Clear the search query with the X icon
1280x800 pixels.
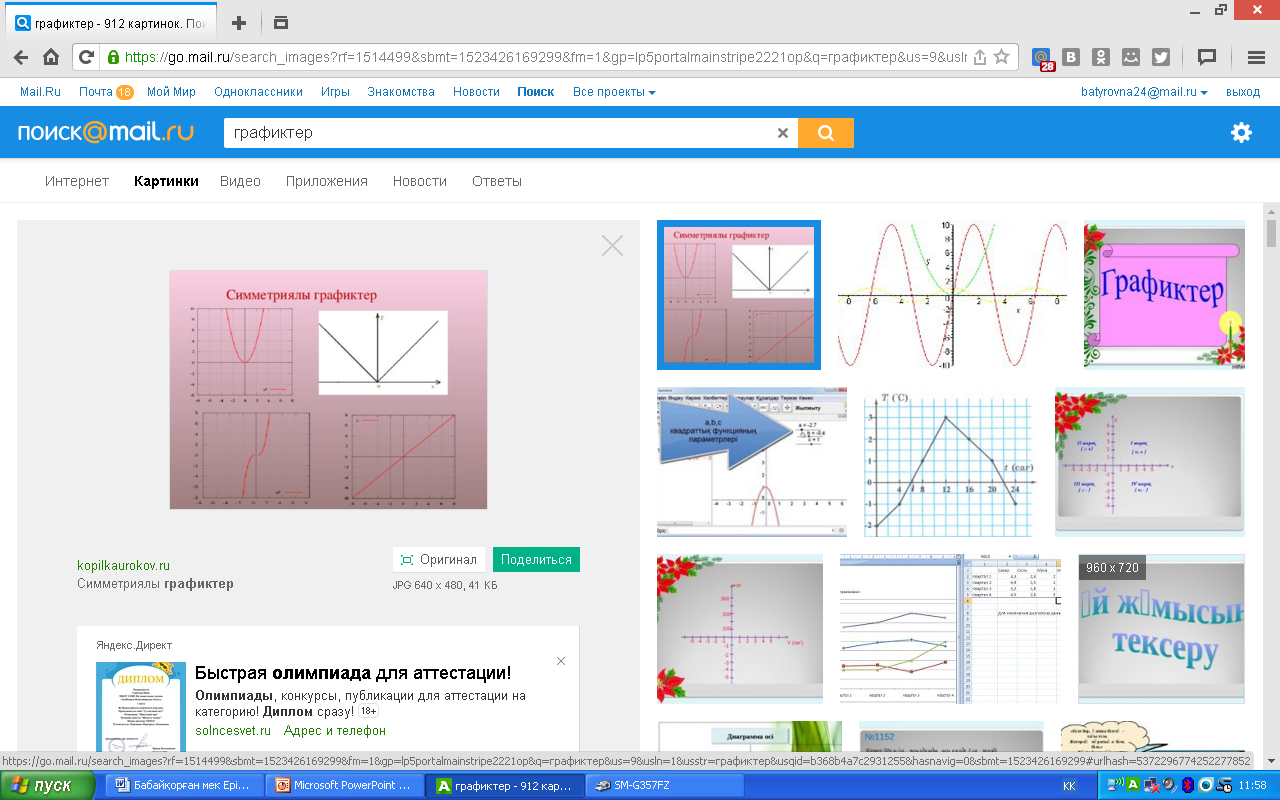point(783,132)
